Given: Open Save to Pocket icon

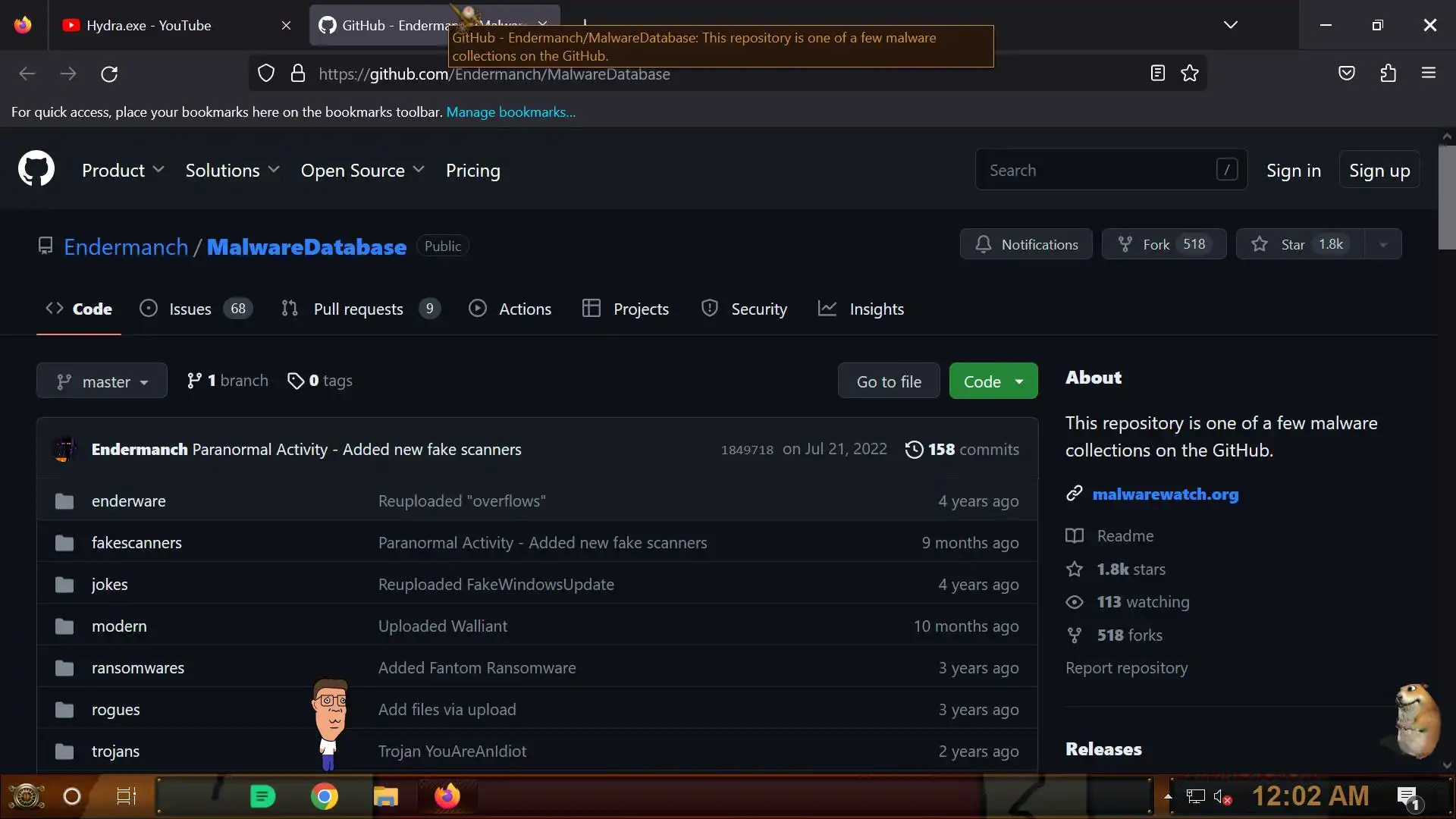Looking at the screenshot, I should (x=1347, y=74).
